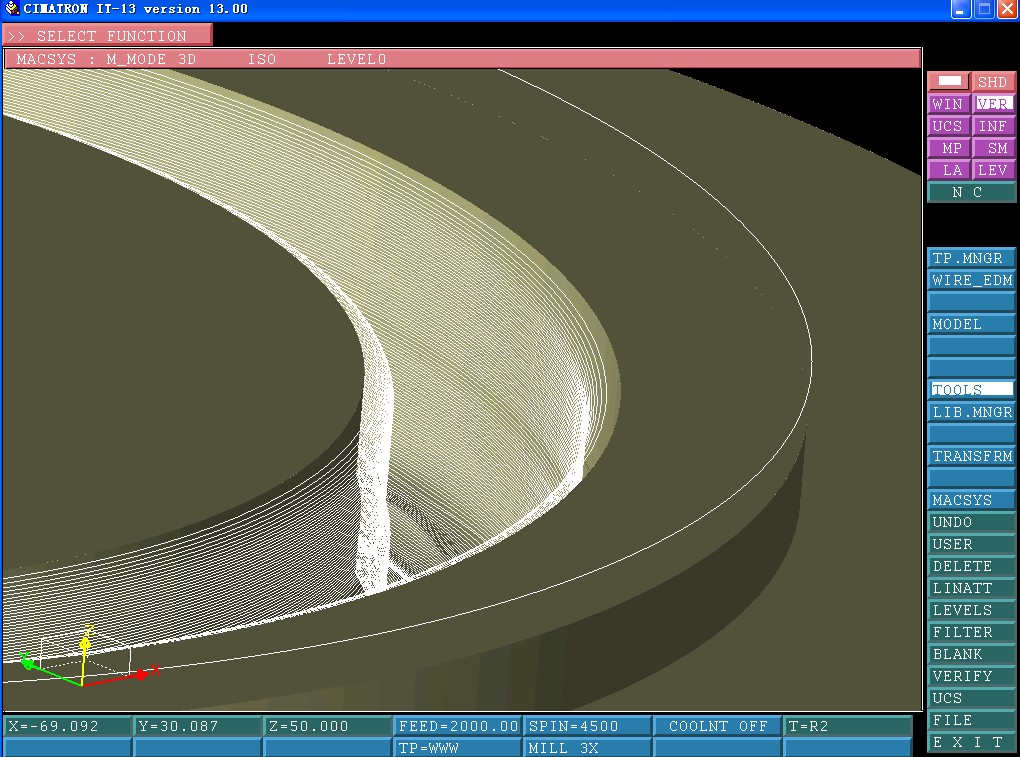
Task: Click the WIN window button
Action: 948,104
